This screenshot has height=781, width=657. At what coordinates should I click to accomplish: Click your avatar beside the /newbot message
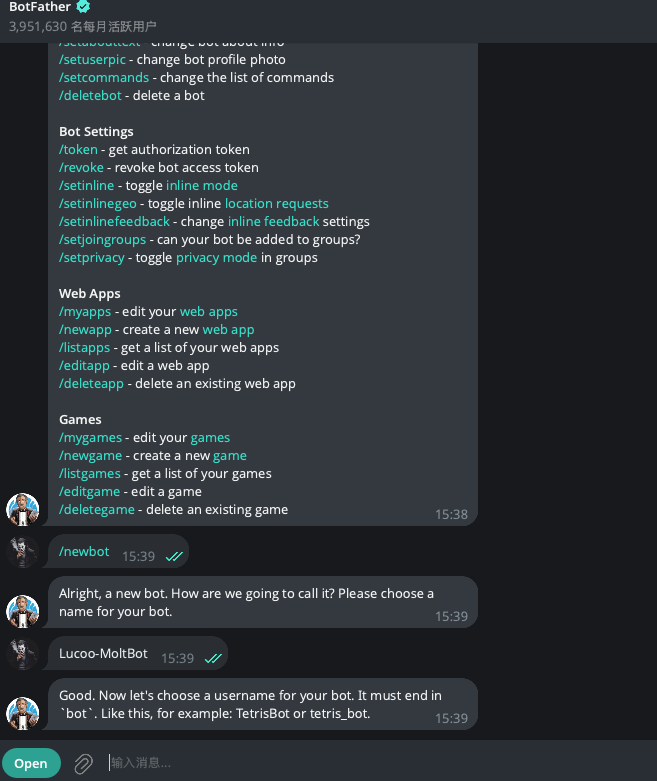[x=23, y=552]
